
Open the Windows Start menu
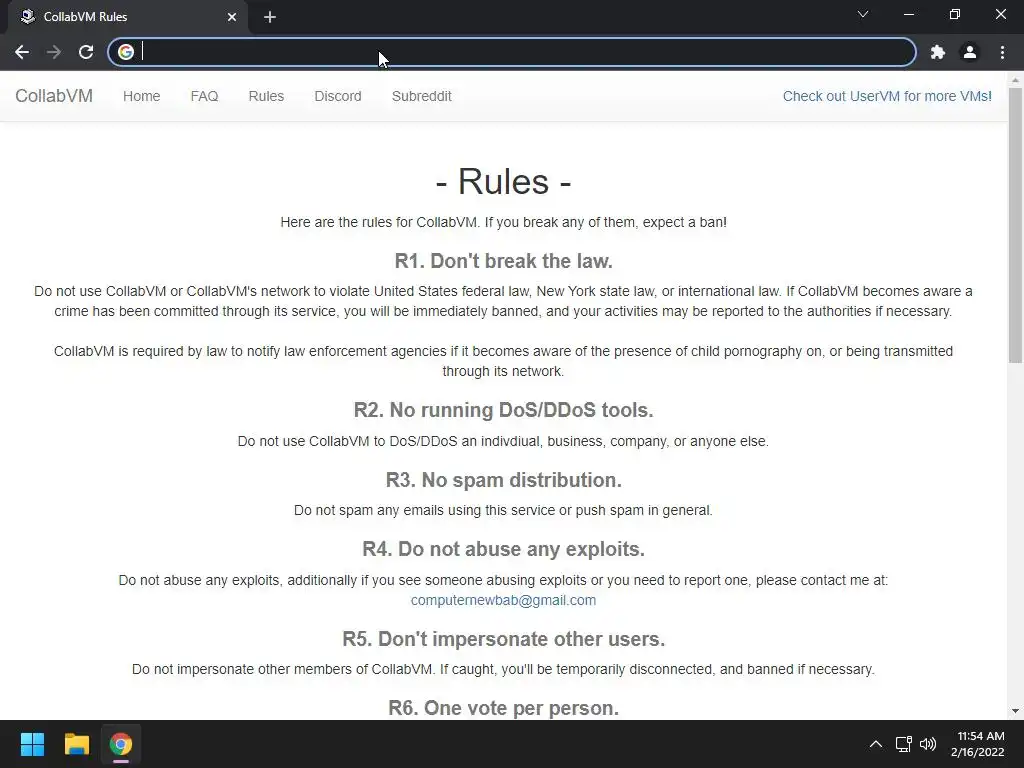[x=32, y=744]
